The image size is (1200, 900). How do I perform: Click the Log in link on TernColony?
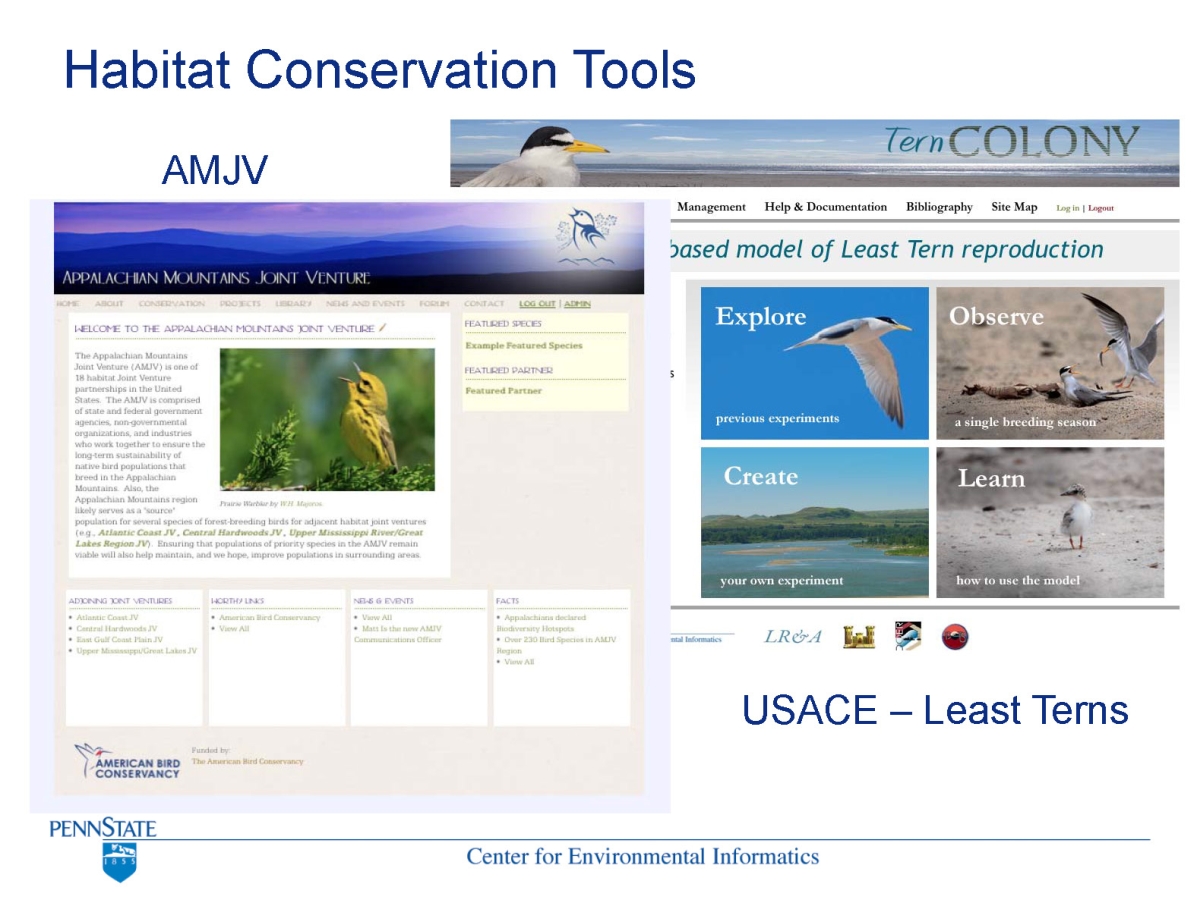pyautogui.click(x=1068, y=208)
